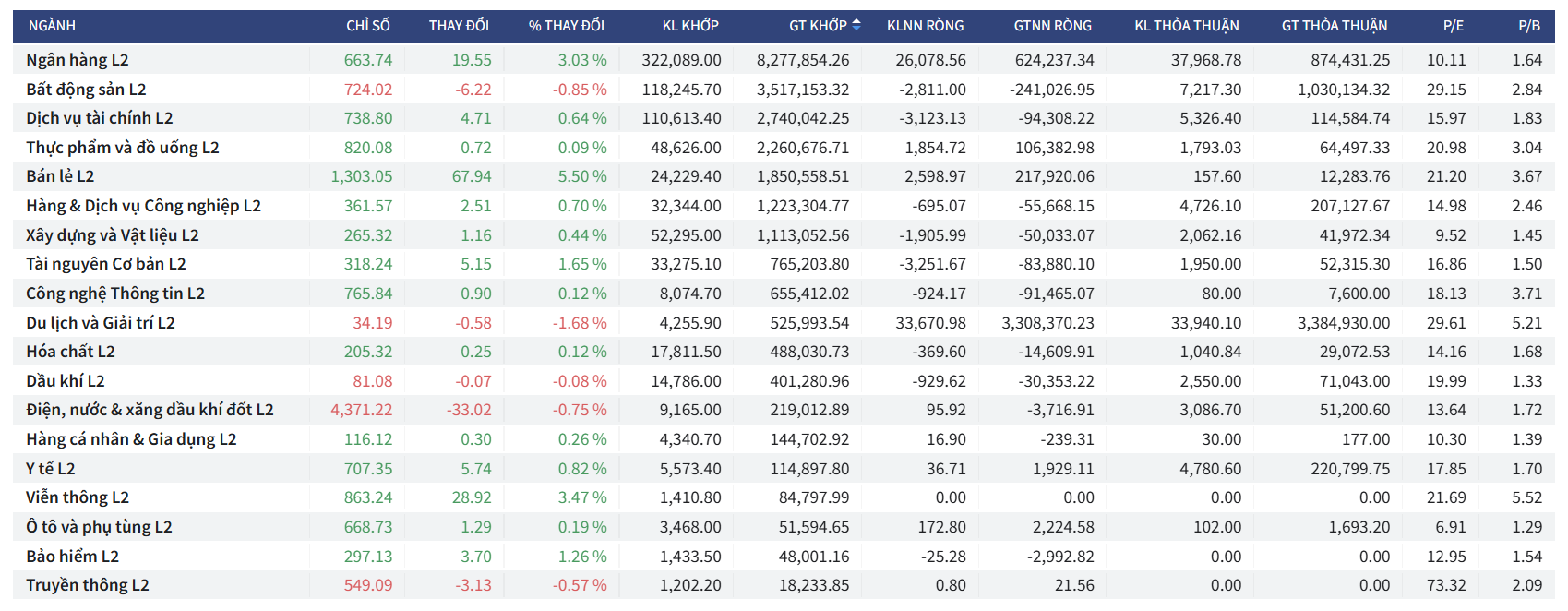Click the % THAY ĐỔI column header

point(566,26)
